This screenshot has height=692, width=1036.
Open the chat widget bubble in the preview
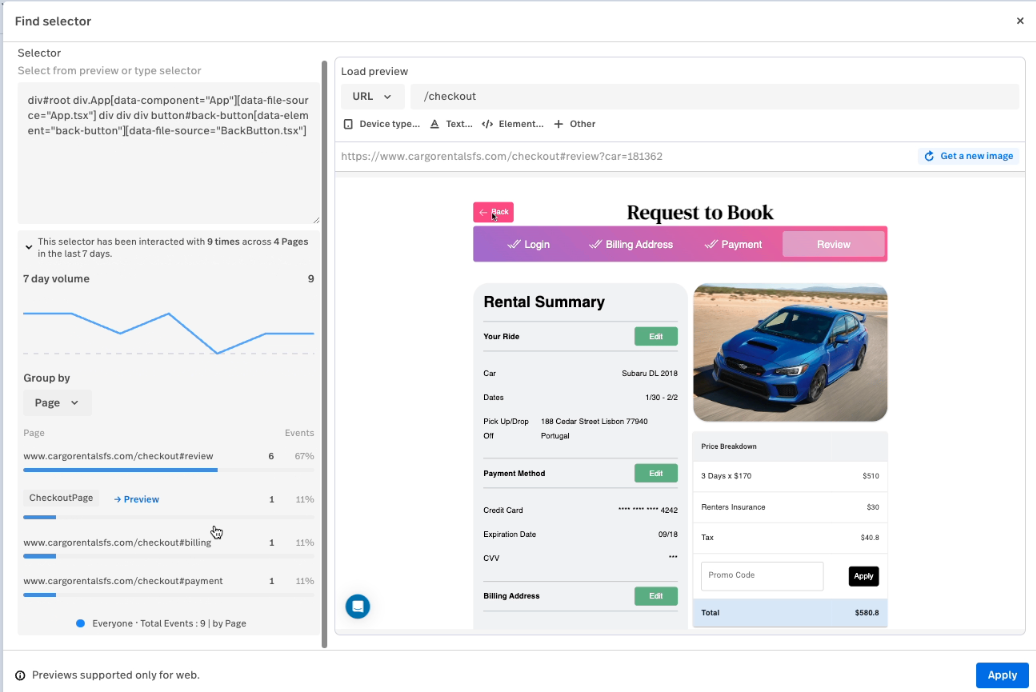[358, 606]
